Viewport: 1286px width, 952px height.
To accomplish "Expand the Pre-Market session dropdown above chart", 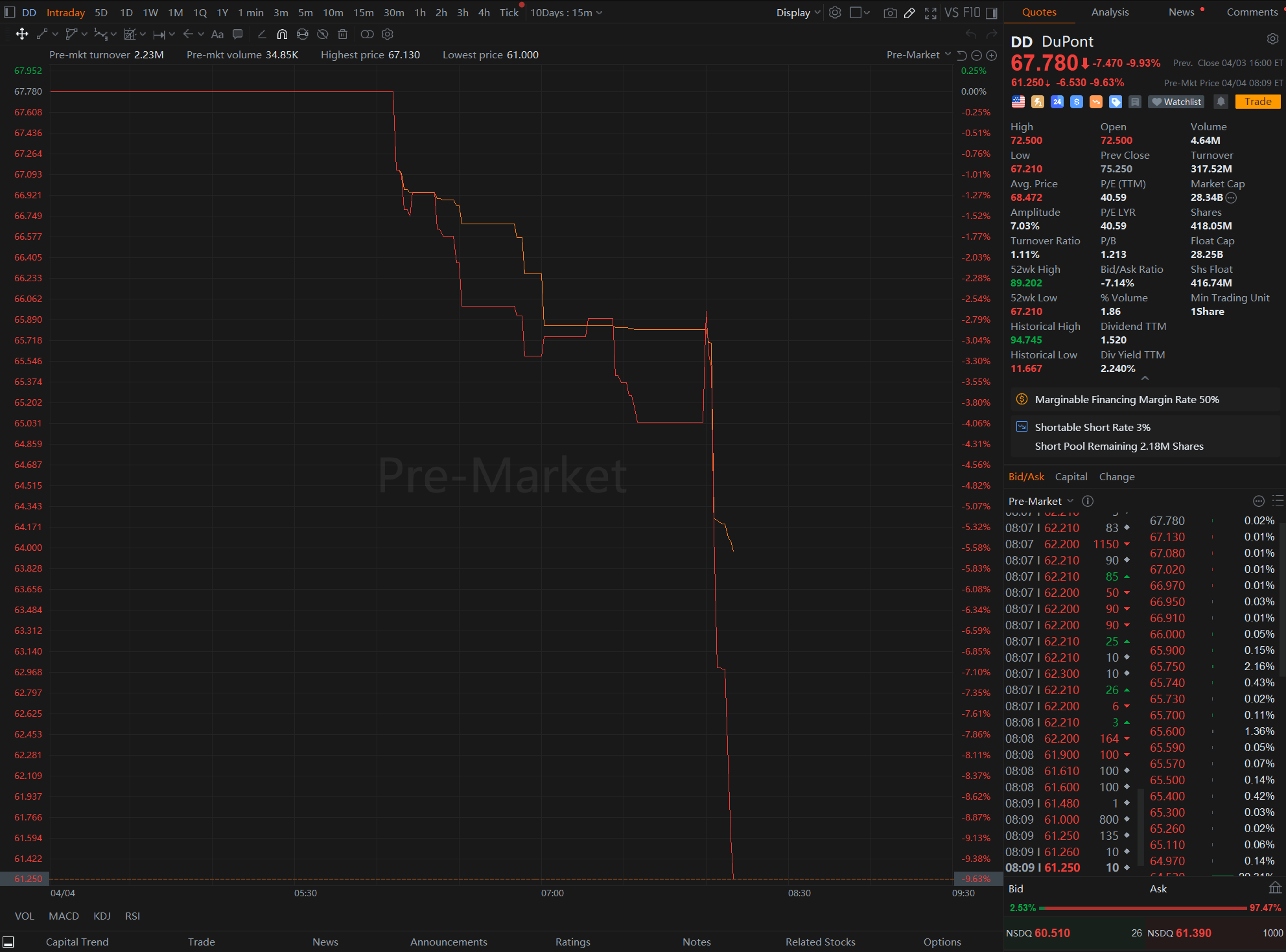I will coord(918,55).
